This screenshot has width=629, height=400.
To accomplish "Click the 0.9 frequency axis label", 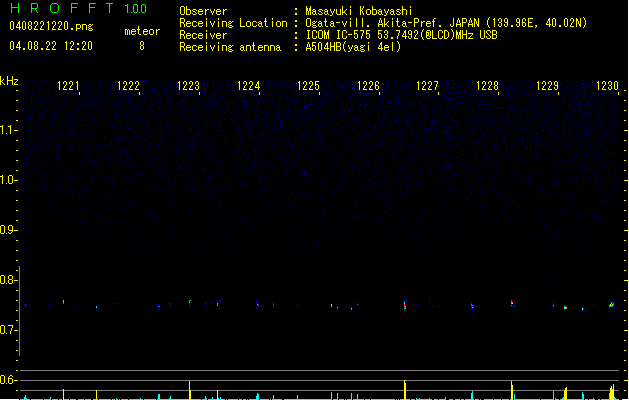I will tap(8, 230).
